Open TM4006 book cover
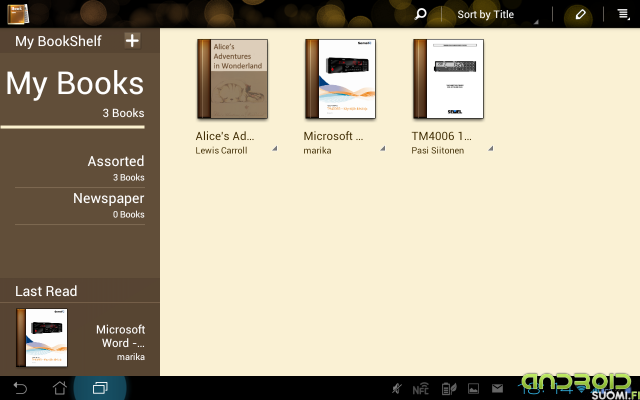The height and width of the screenshot is (400, 640). [x=448, y=79]
